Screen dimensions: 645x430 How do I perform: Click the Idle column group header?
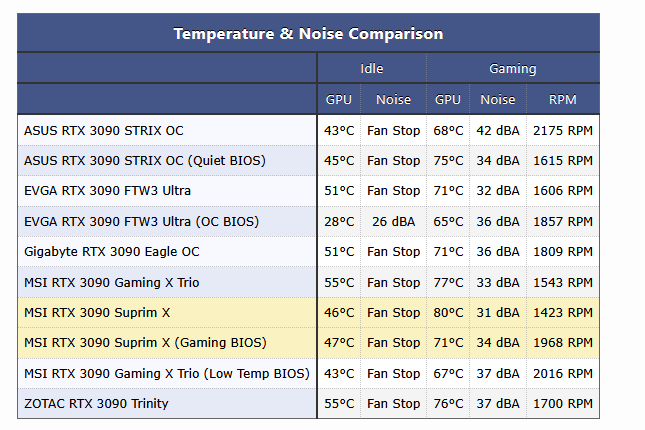coord(372,69)
